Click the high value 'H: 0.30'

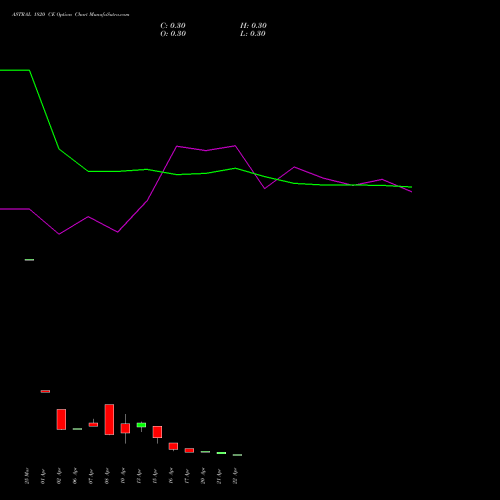pyautogui.click(x=253, y=26)
